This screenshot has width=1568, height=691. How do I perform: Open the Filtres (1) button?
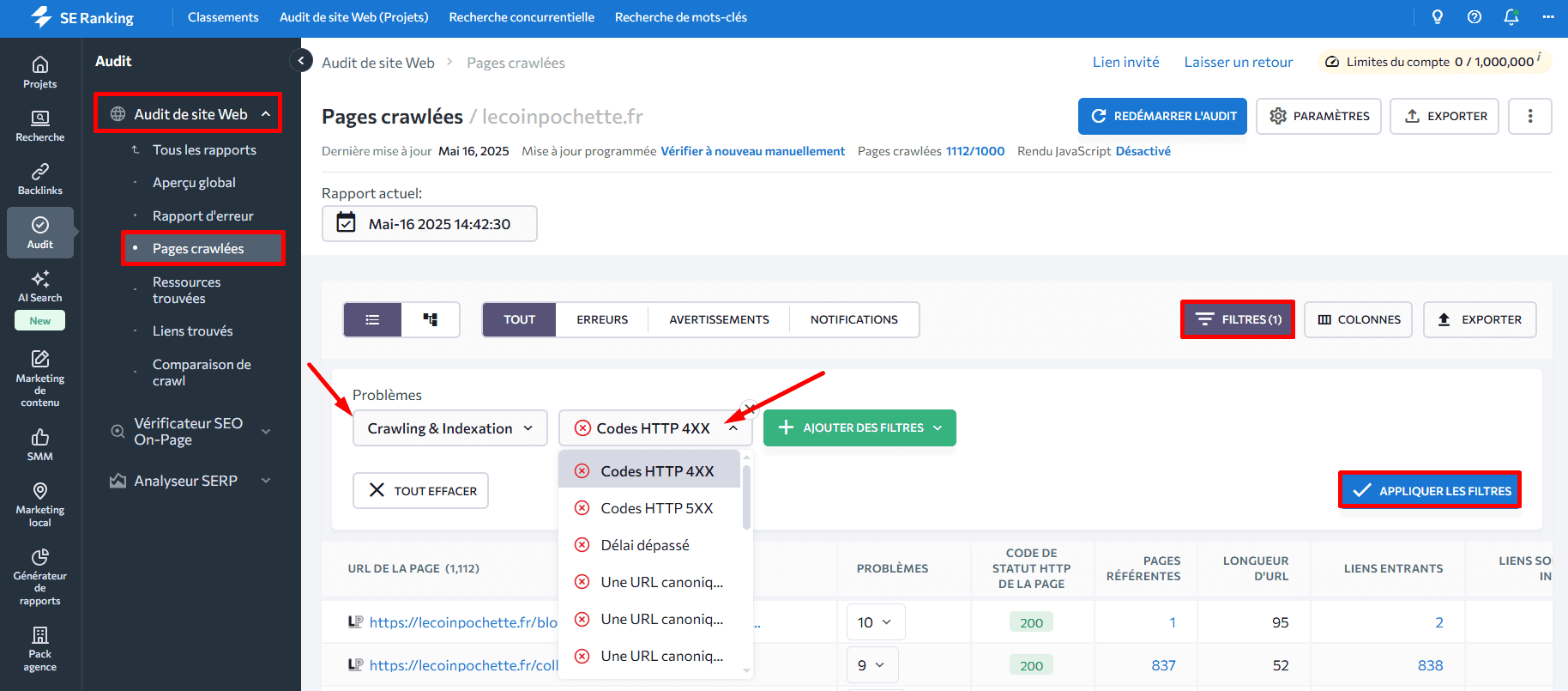point(1238,319)
